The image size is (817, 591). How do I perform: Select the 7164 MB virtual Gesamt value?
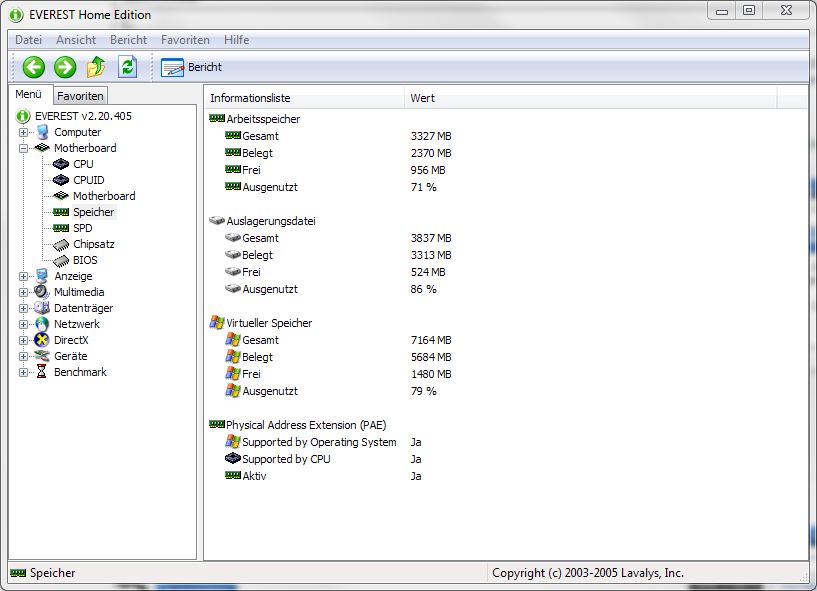click(x=431, y=340)
